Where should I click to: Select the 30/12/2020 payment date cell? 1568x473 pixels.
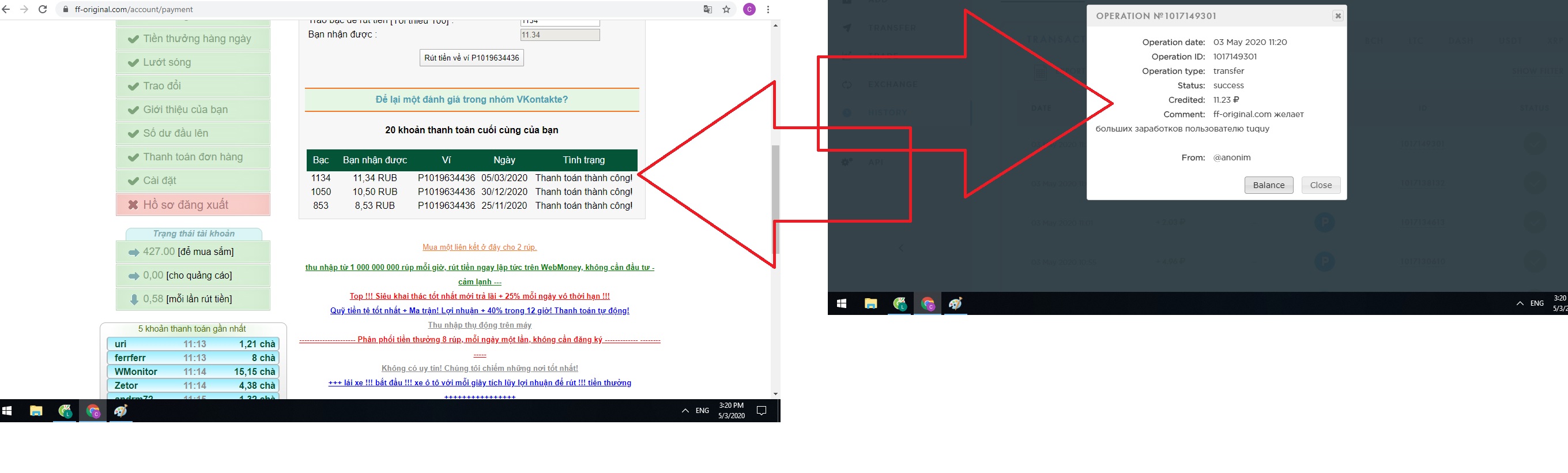(504, 192)
